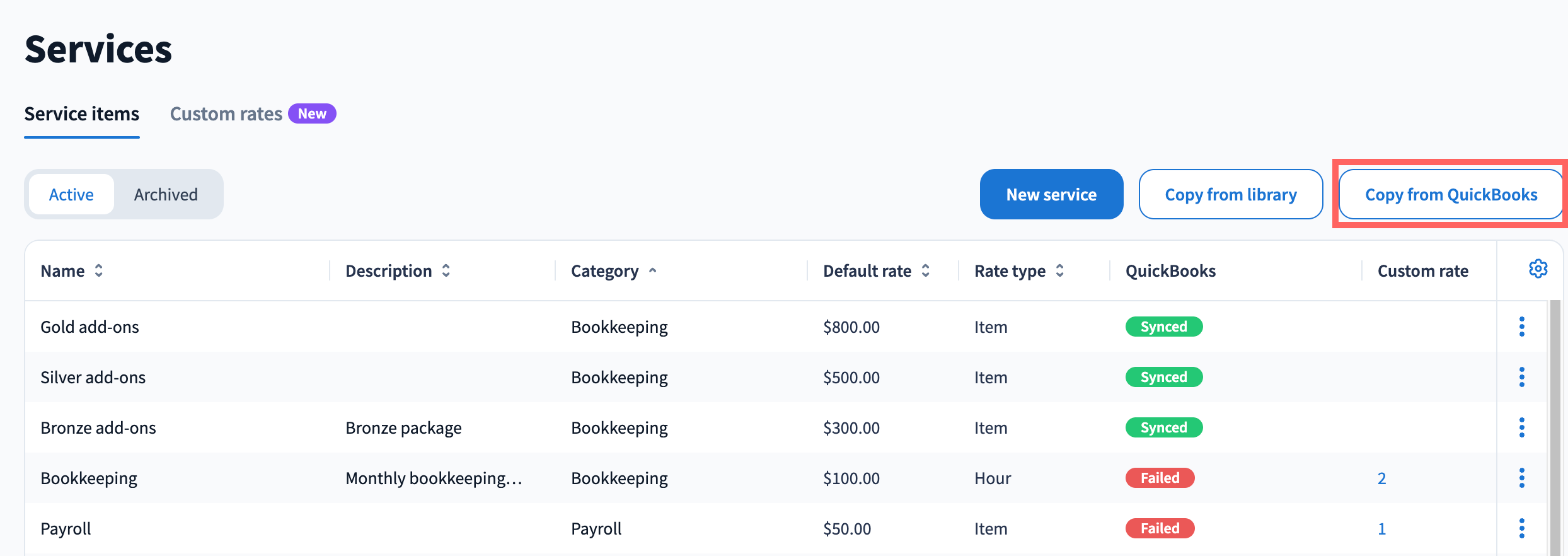Sort by the Default rate column

tap(877, 271)
